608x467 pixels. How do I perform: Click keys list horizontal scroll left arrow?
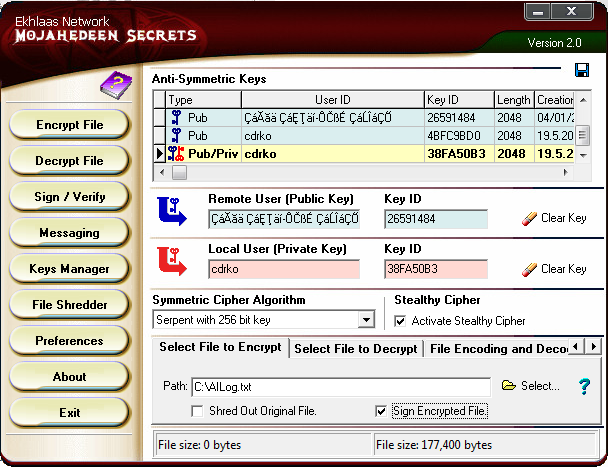[x=162, y=172]
